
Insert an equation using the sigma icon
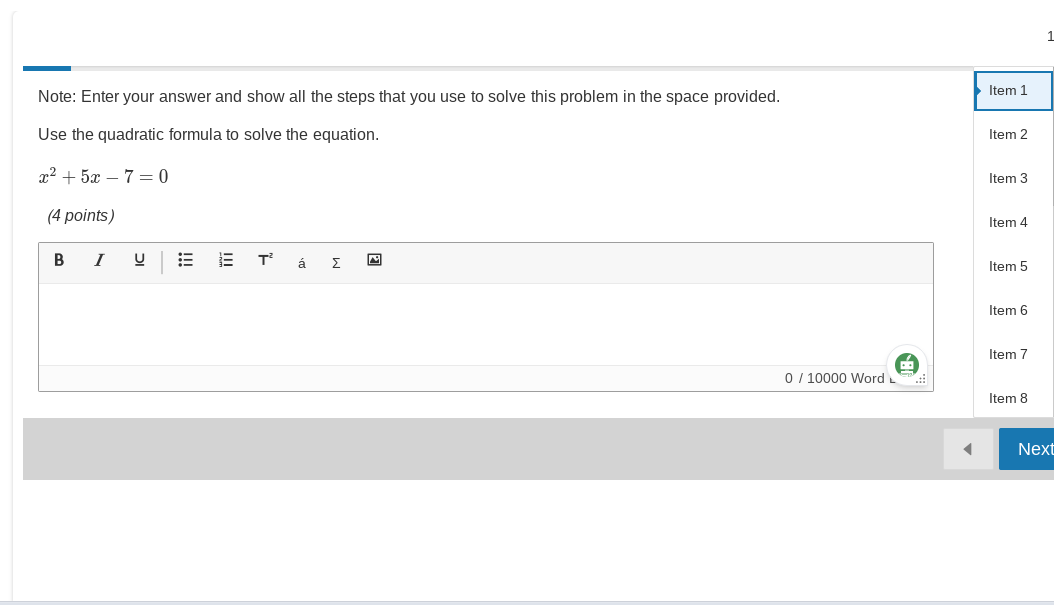(335, 262)
